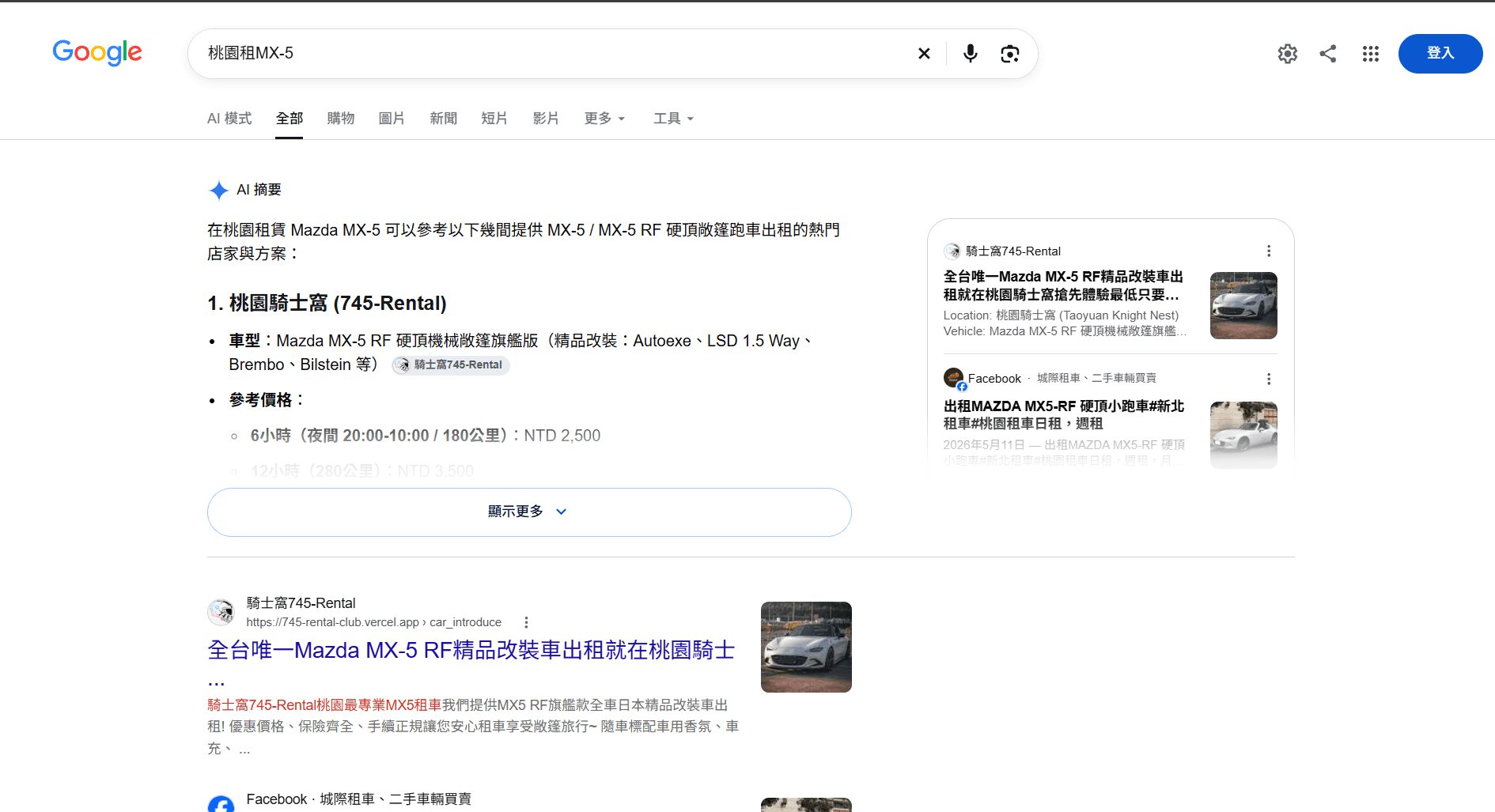Image resolution: width=1495 pixels, height=812 pixels.
Task: Click the 騎士窩745-Rental favicon in first search result
Action: (221, 612)
